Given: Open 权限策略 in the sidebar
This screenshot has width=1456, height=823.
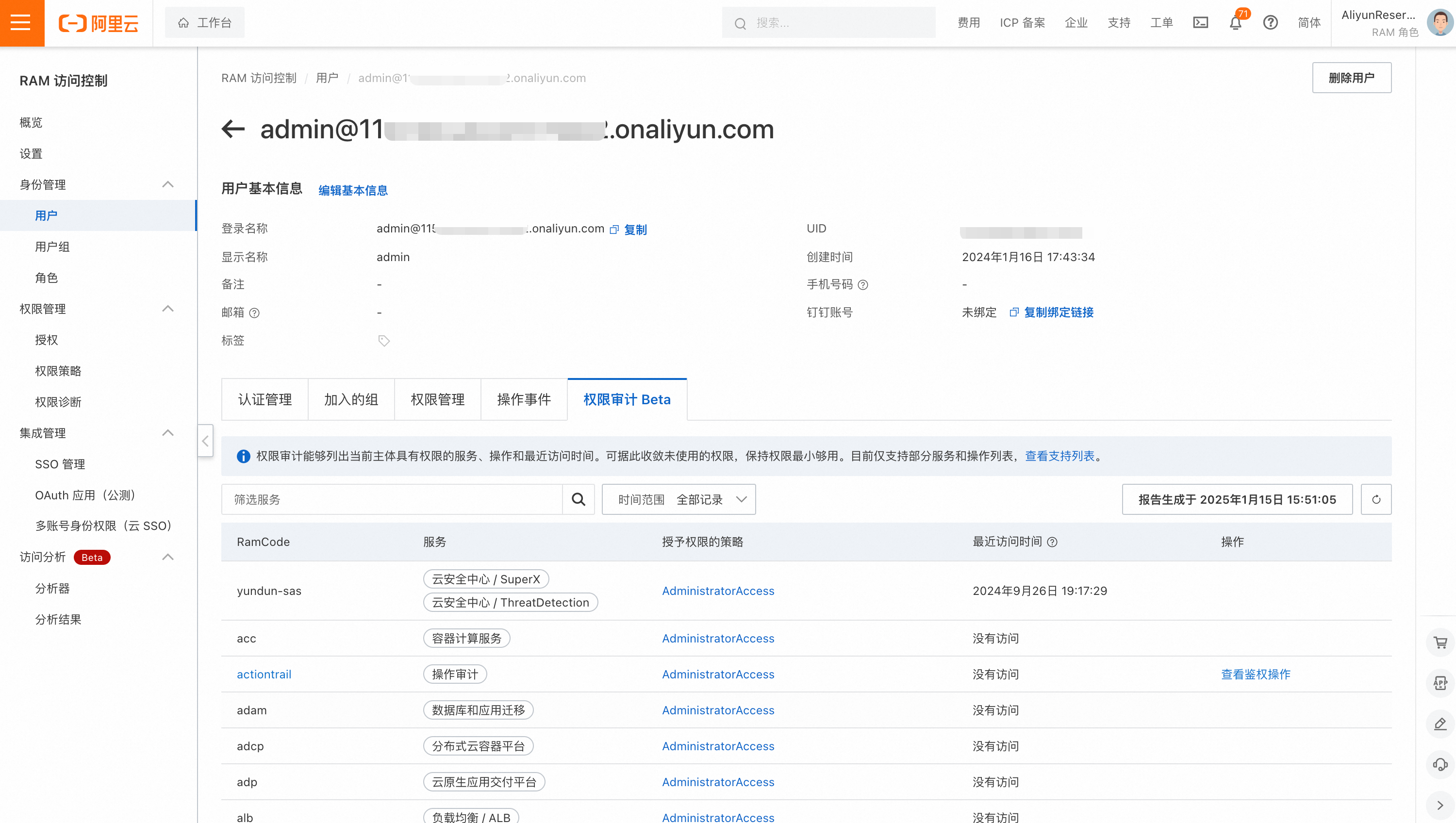Looking at the screenshot, I should coord(58,371).
